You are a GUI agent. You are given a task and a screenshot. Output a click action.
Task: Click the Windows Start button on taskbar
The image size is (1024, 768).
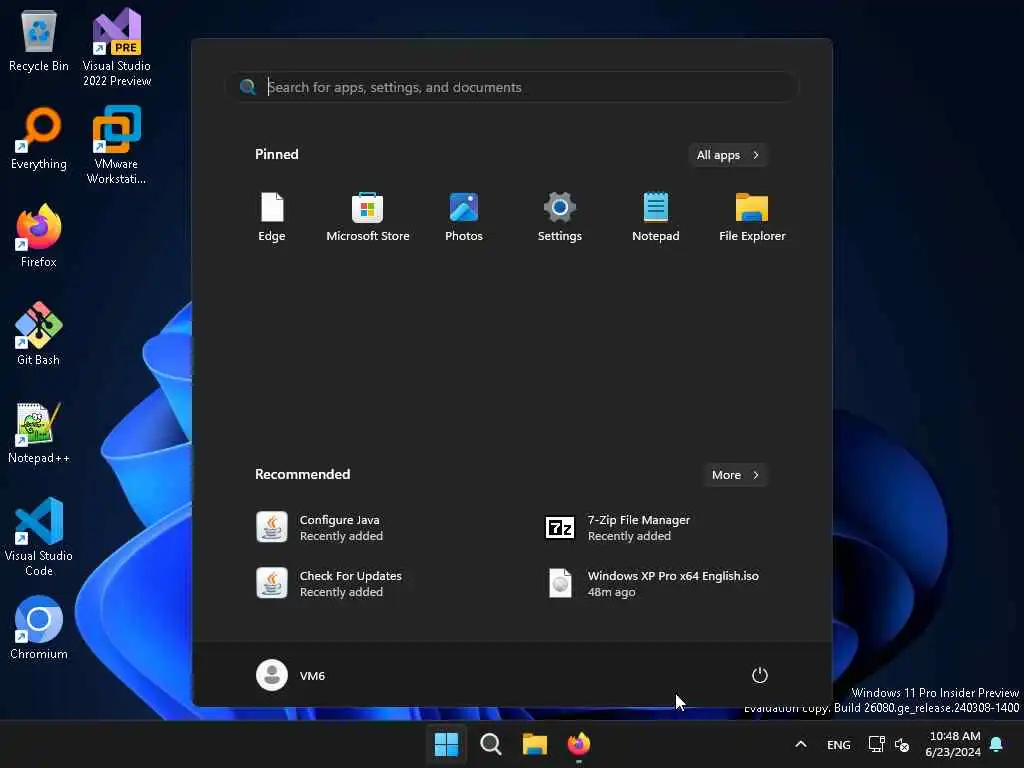click(447, 744)
